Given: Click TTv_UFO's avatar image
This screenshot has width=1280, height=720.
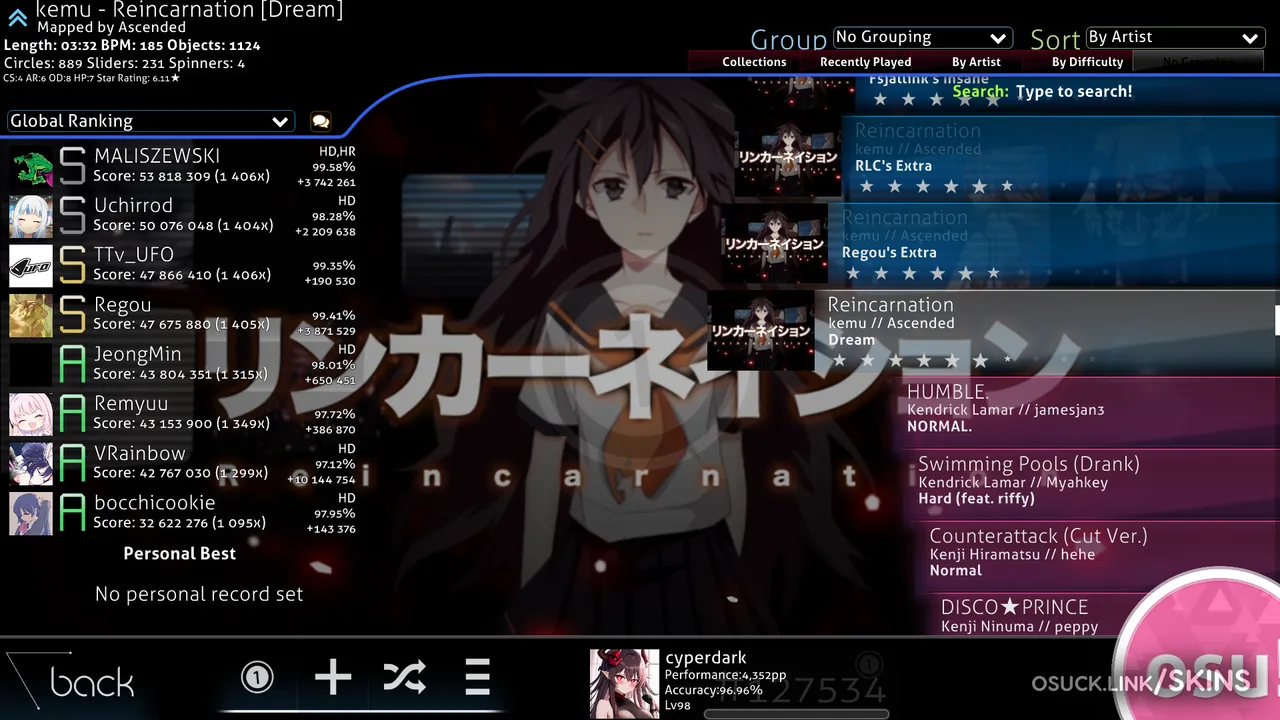Looking at the screenshot, I should point(31,265).
